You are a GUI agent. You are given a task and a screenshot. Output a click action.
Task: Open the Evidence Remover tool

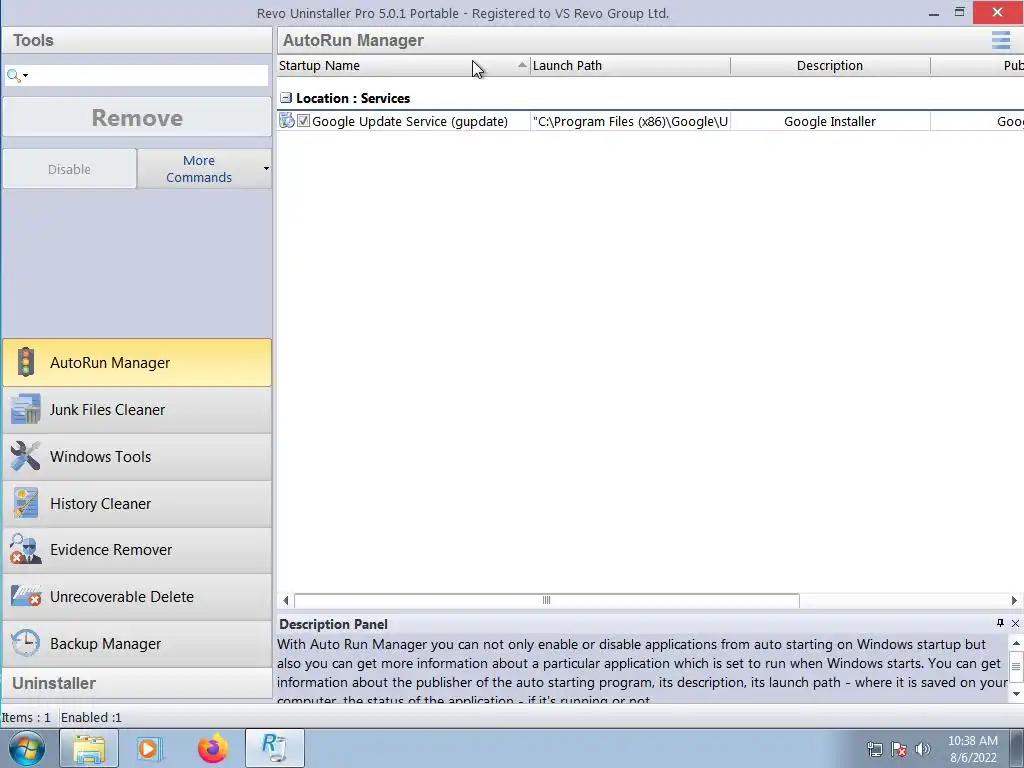(136, 550)
